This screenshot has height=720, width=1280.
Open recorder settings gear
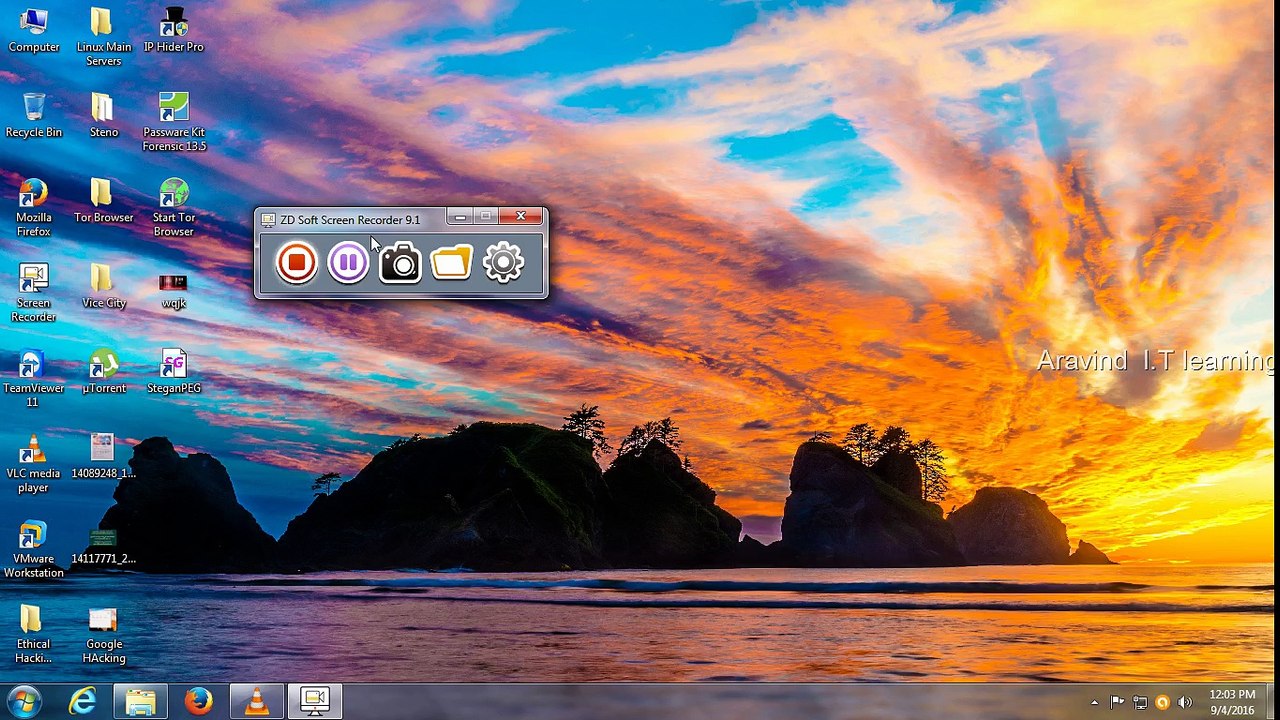tap(503, 263)
